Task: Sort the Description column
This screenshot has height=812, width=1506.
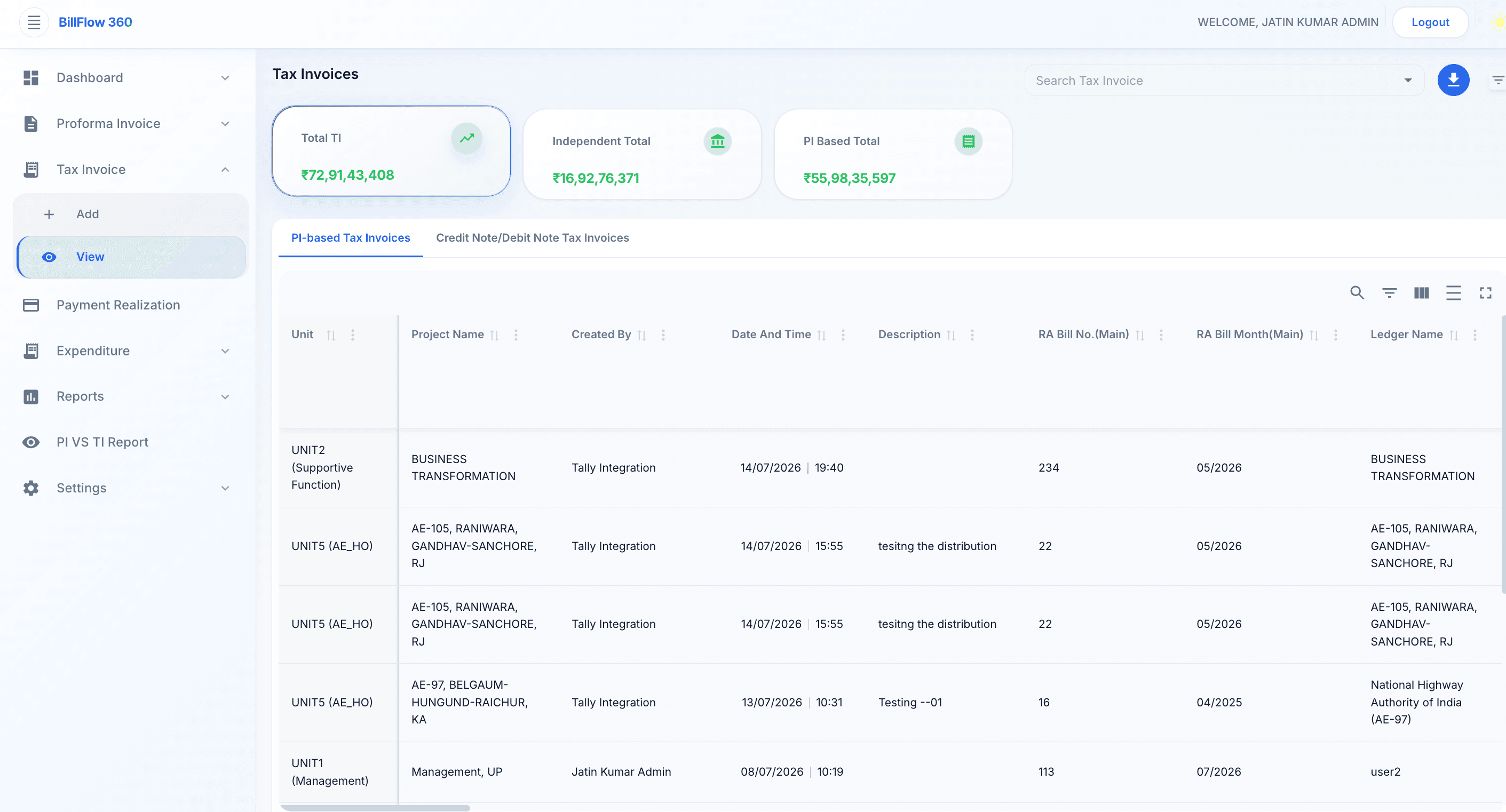Action: coord(950,335)
